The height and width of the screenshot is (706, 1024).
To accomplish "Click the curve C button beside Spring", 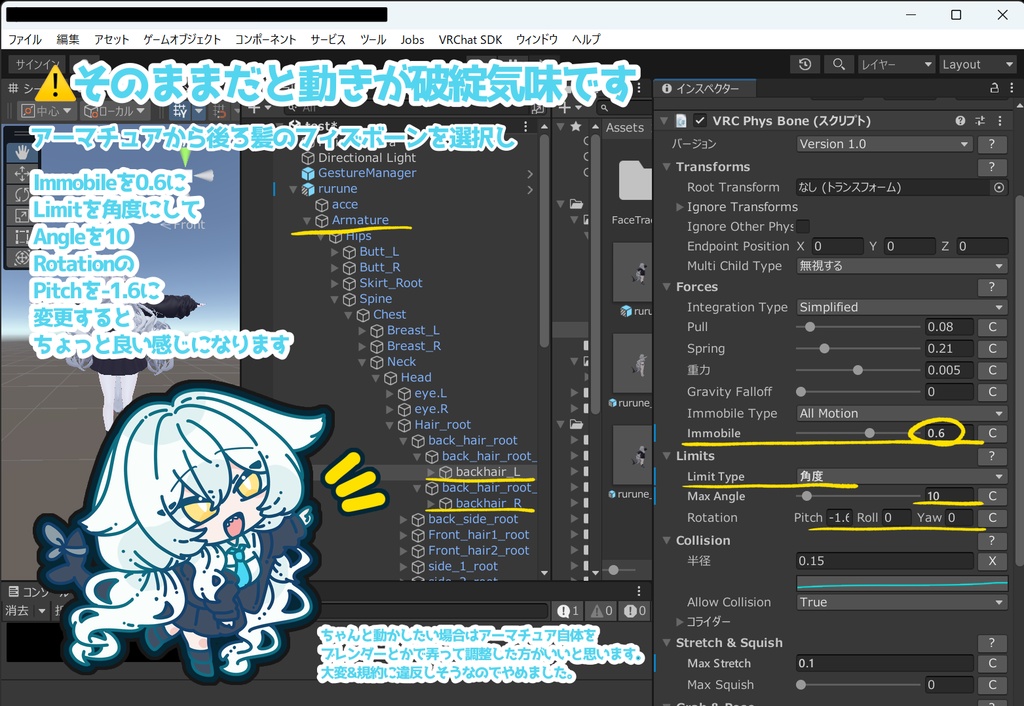I will [x=992, y=349].
